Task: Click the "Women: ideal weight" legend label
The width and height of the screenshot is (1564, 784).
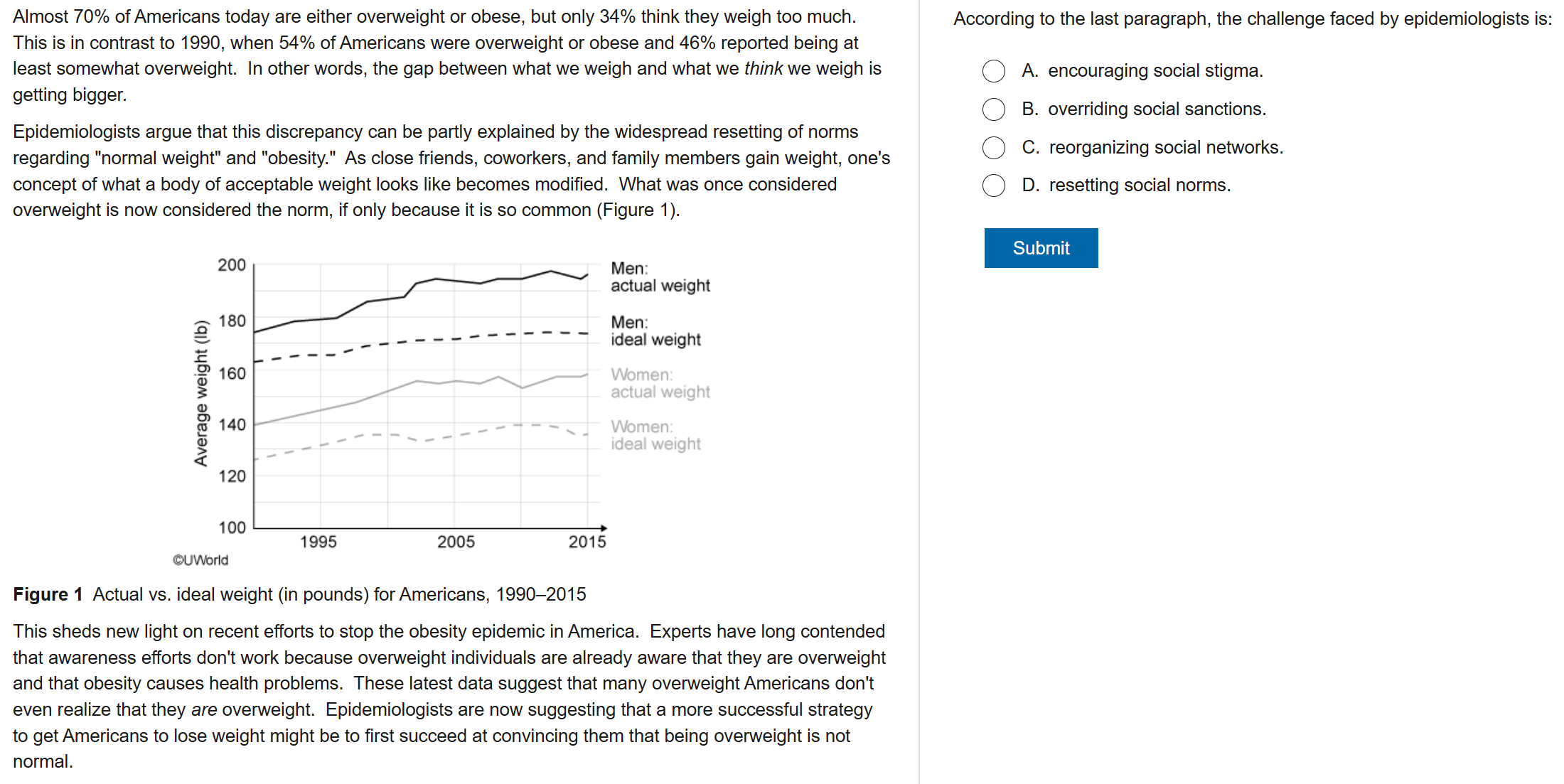Action: point(655,435)
